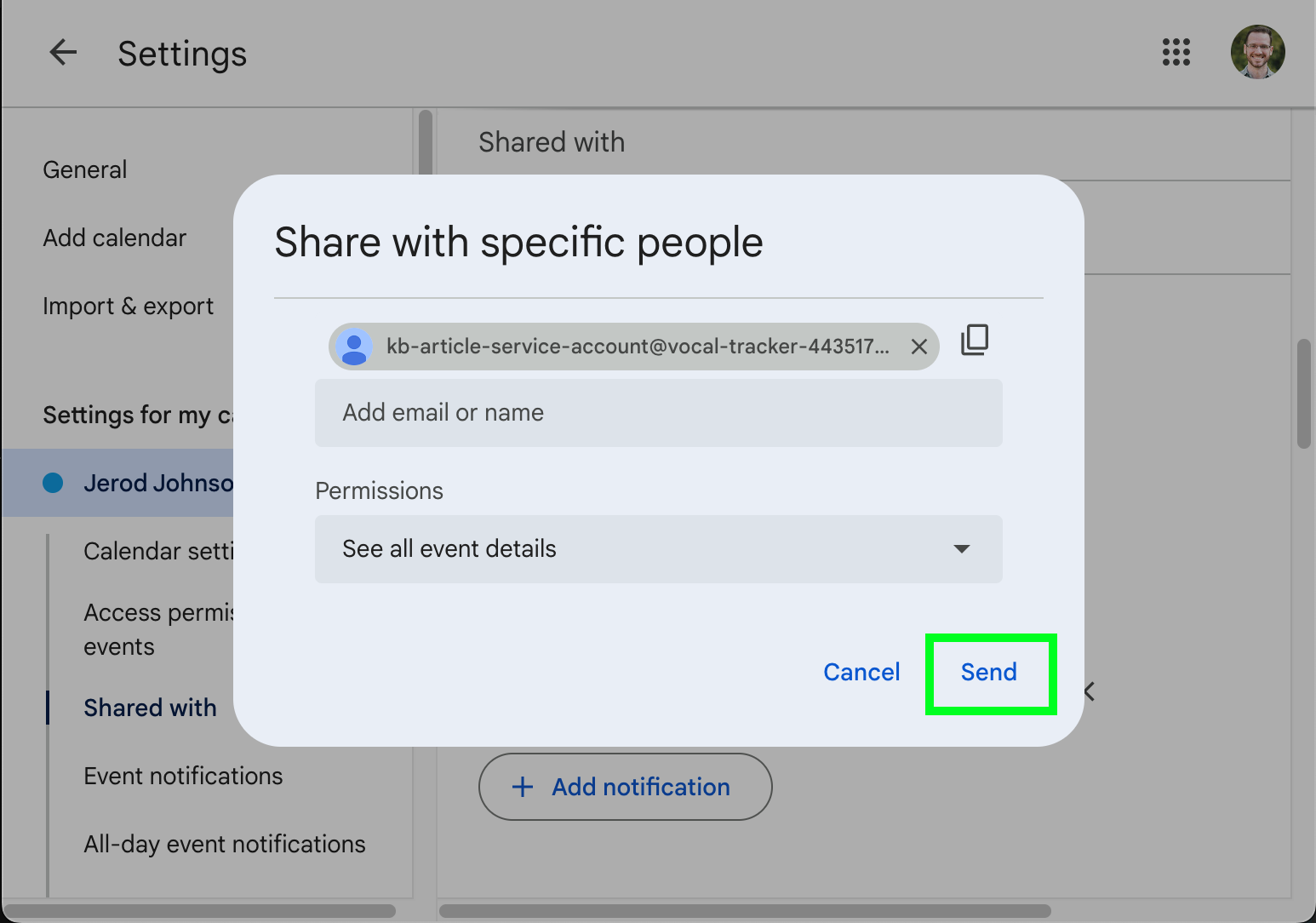This screenshot has width=1316, height=923.
Task: Select General in the sidebar
Action: pyautogui.click(x=84, y=169)
